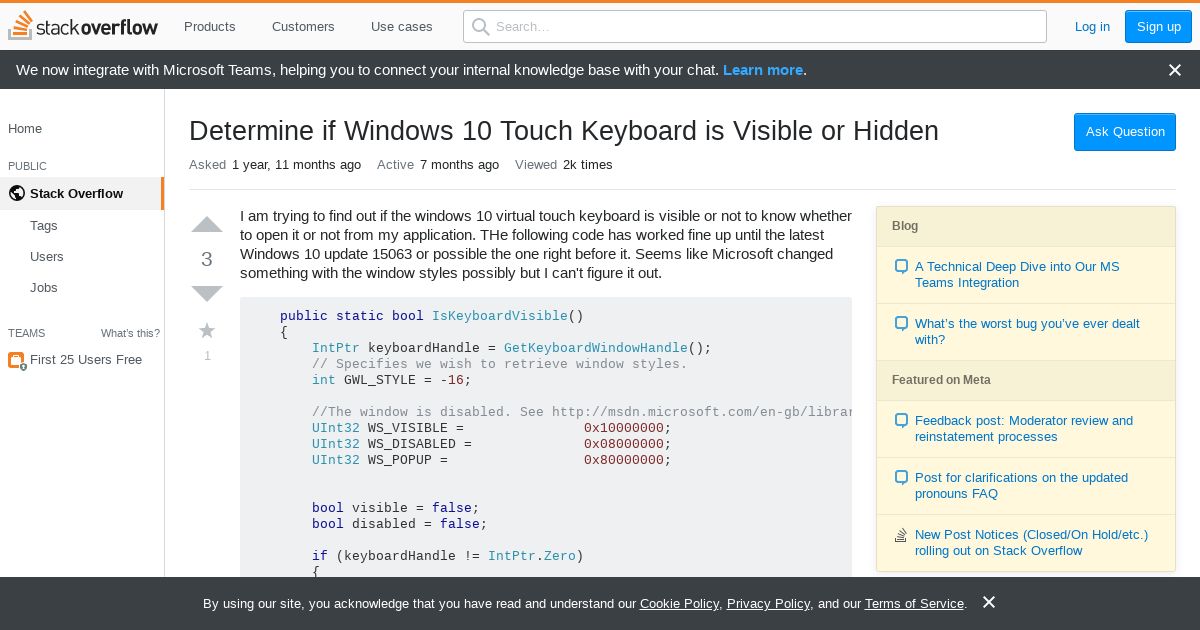This screenshot has height=630, width=1200.
Task: Click chat icon beside worst bug post
Action: coord(901,324)
